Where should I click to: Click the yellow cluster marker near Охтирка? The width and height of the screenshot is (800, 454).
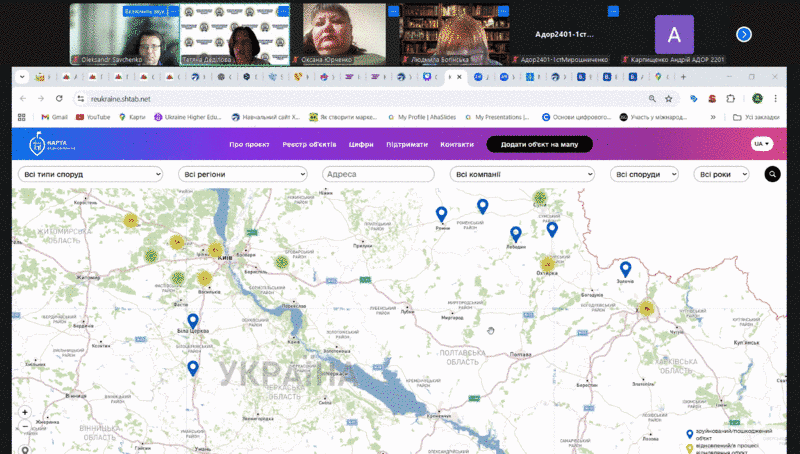(547, 264)
